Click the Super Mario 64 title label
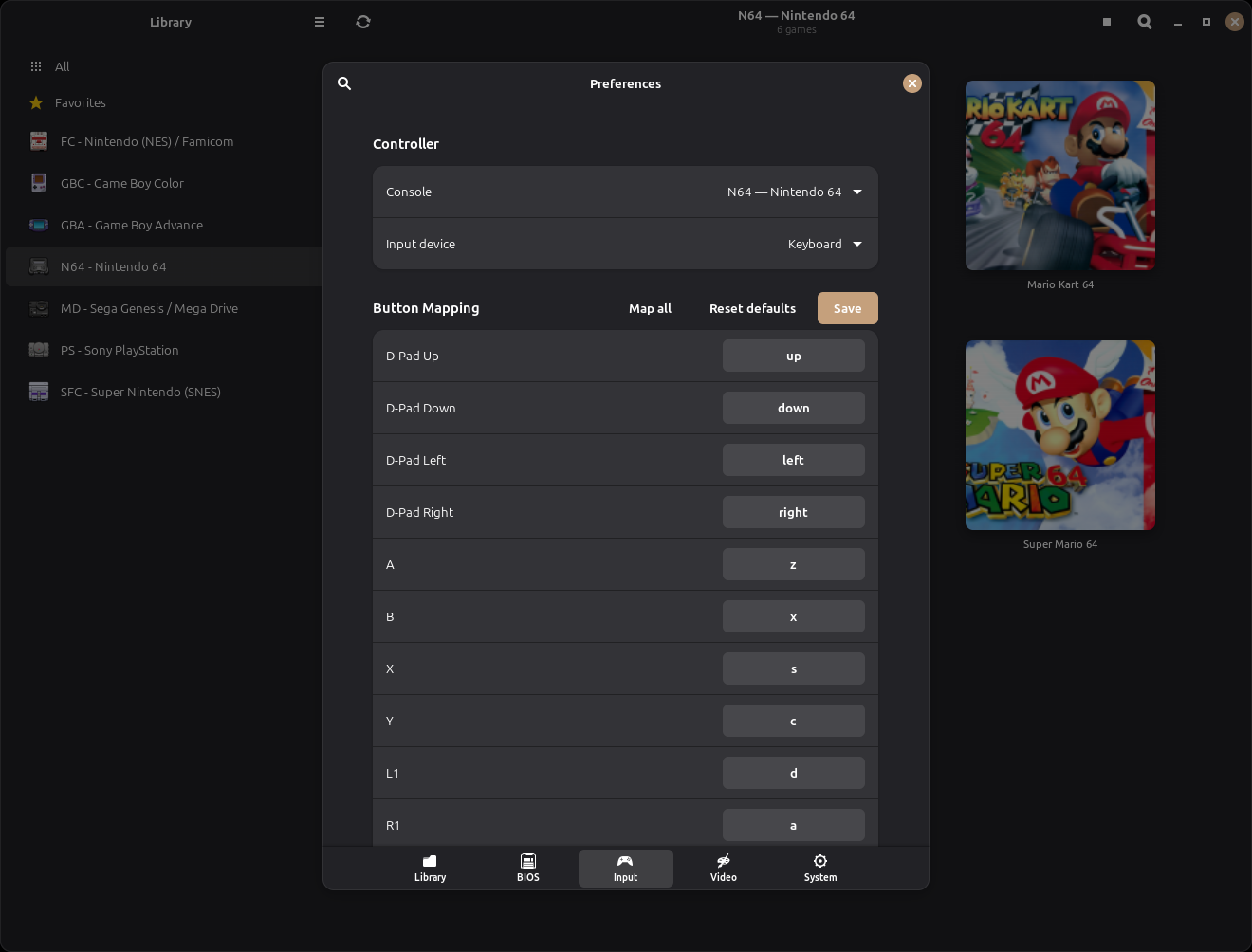This screenshot has width=1252, height=952. point(1060,544)
